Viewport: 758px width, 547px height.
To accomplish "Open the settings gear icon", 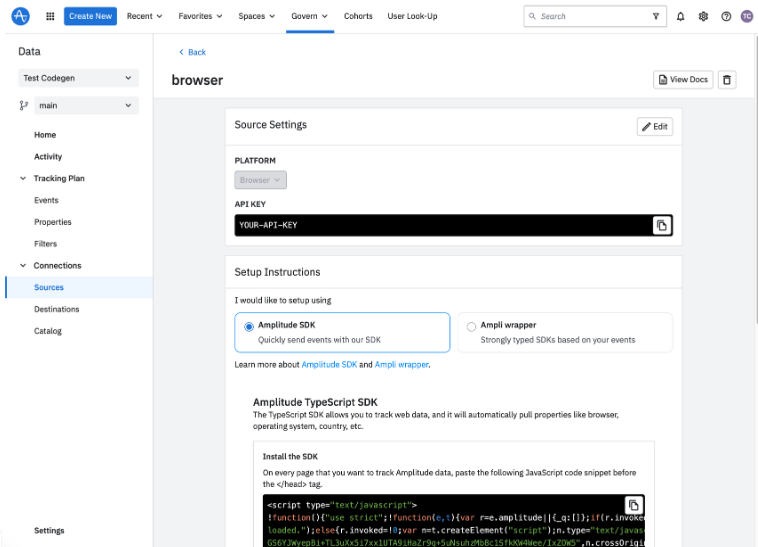I will [x=703, y=16].
